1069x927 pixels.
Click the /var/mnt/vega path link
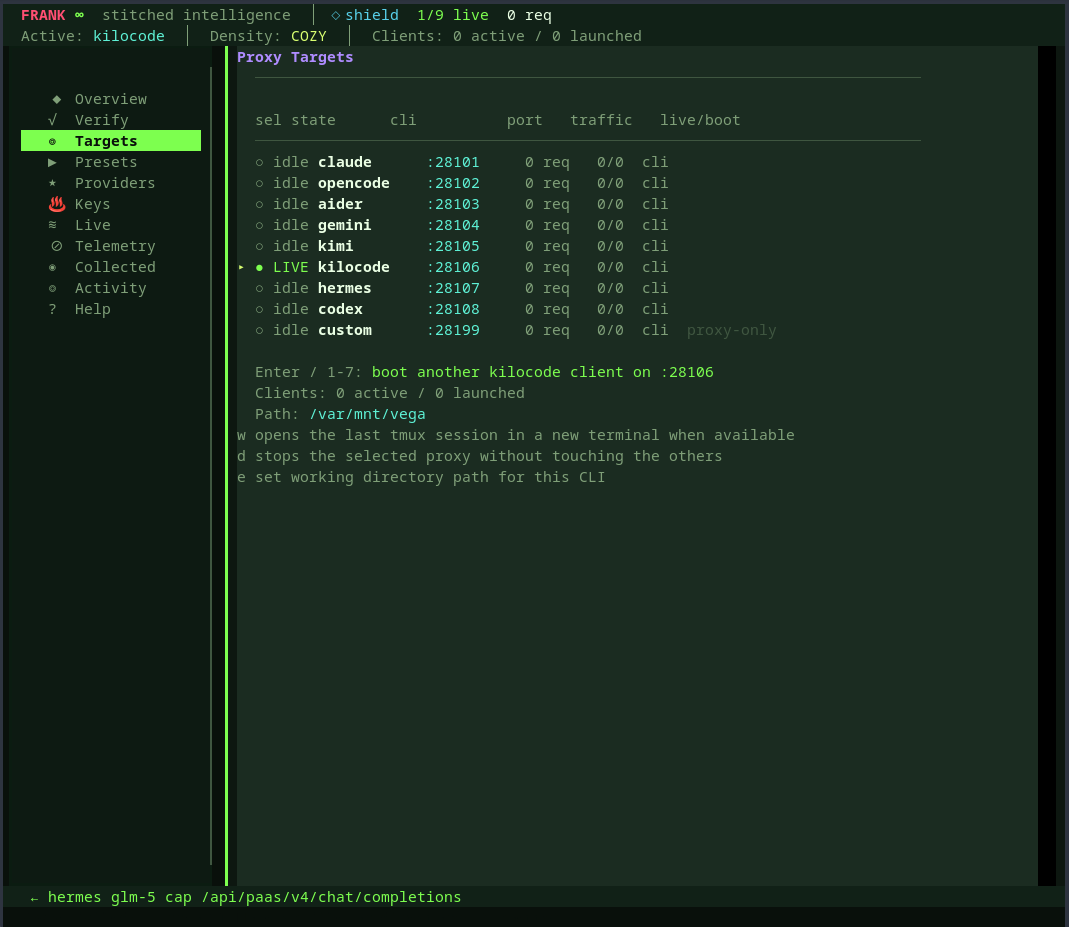pyautogui.click(x=368, y=414)
